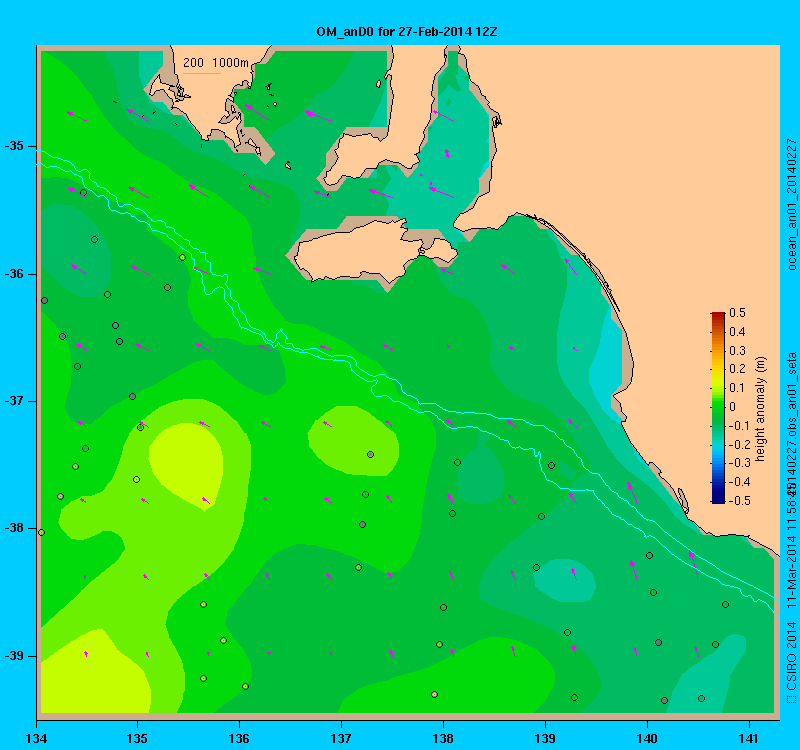Click the '200 1000m' isobath legend label

tap(216, 63)
